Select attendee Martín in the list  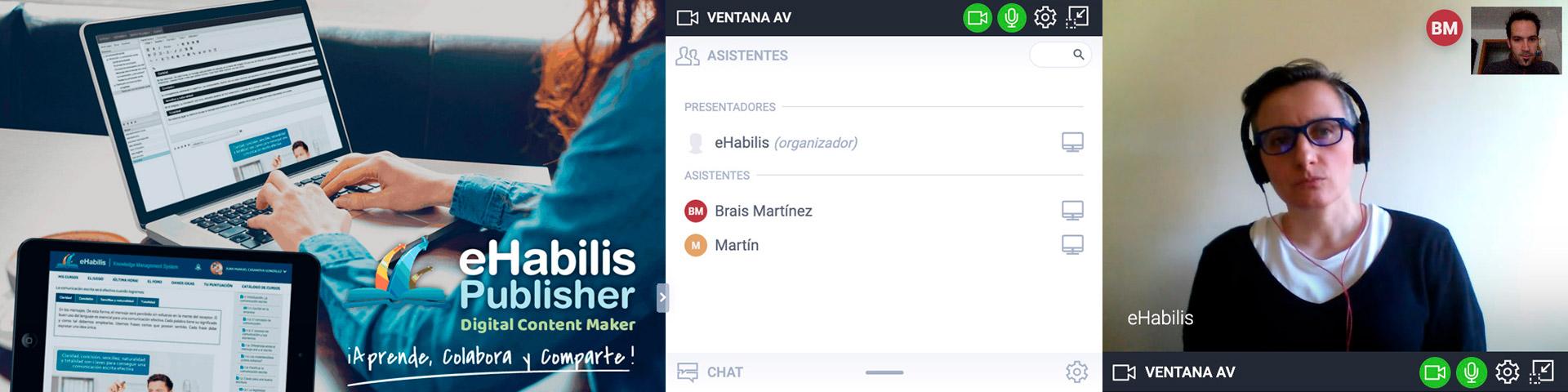click(736, 245)
